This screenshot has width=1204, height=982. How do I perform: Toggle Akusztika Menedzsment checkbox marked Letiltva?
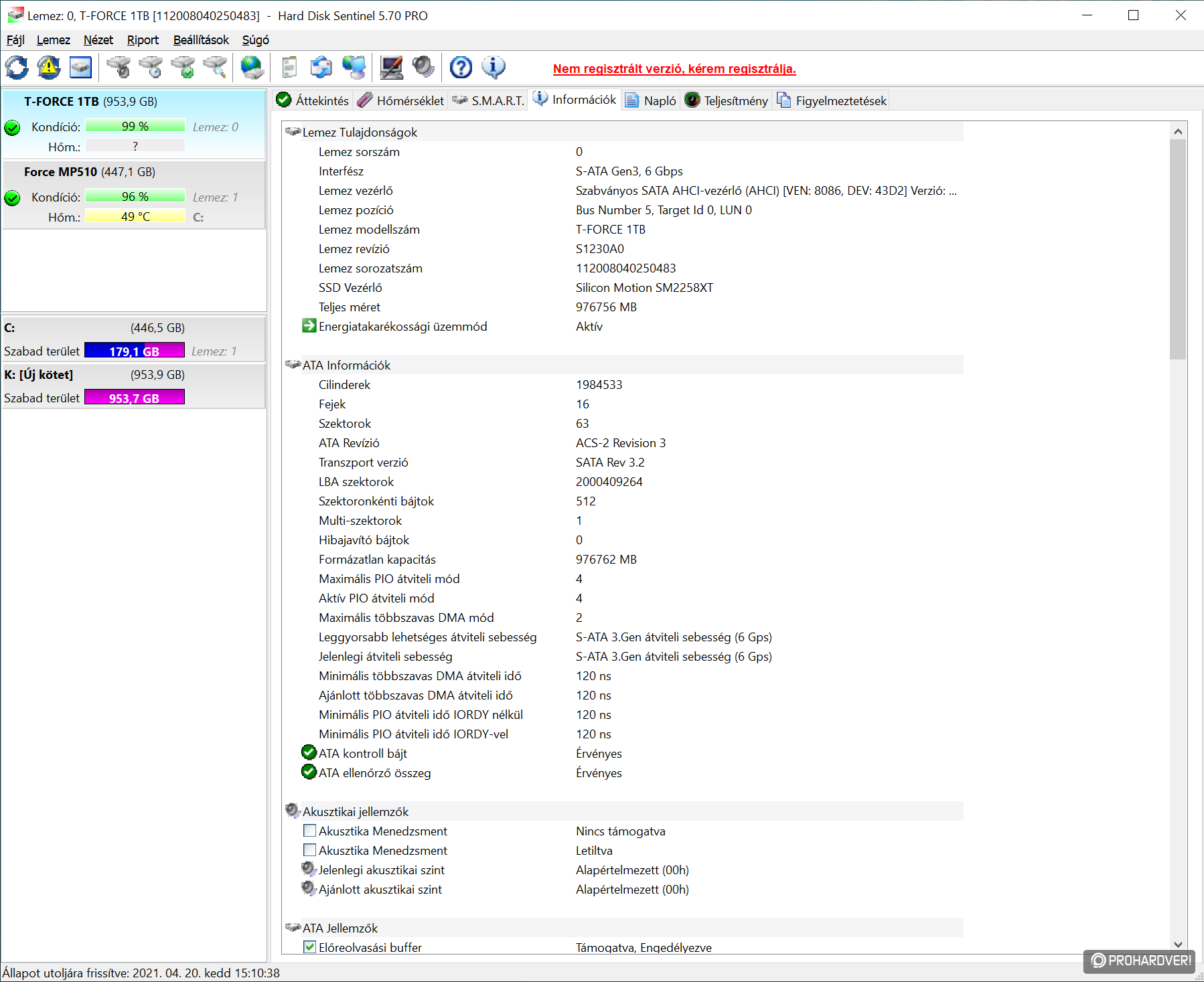coord(309,850)
